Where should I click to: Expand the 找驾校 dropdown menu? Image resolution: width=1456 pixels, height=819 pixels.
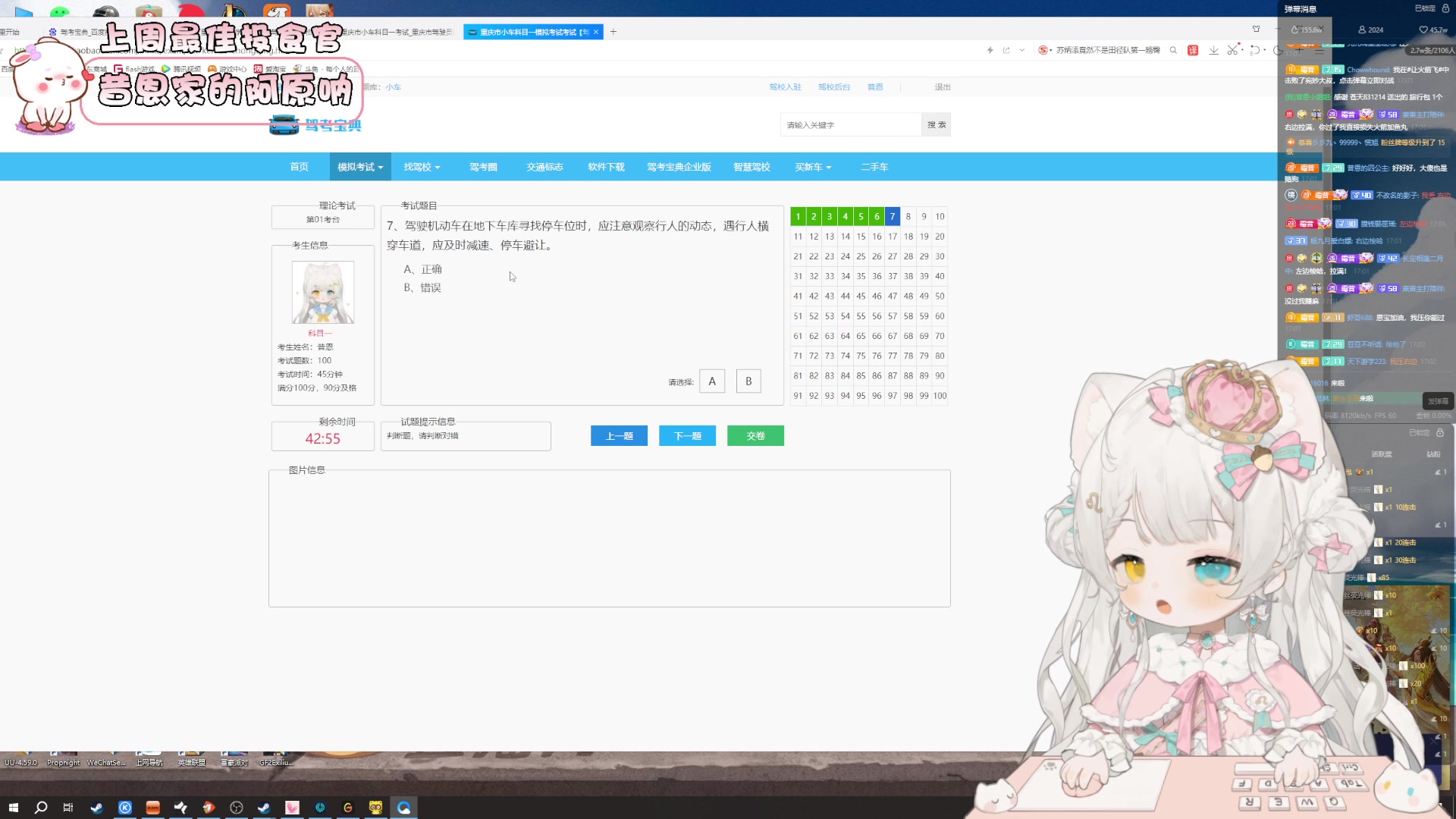422,167
